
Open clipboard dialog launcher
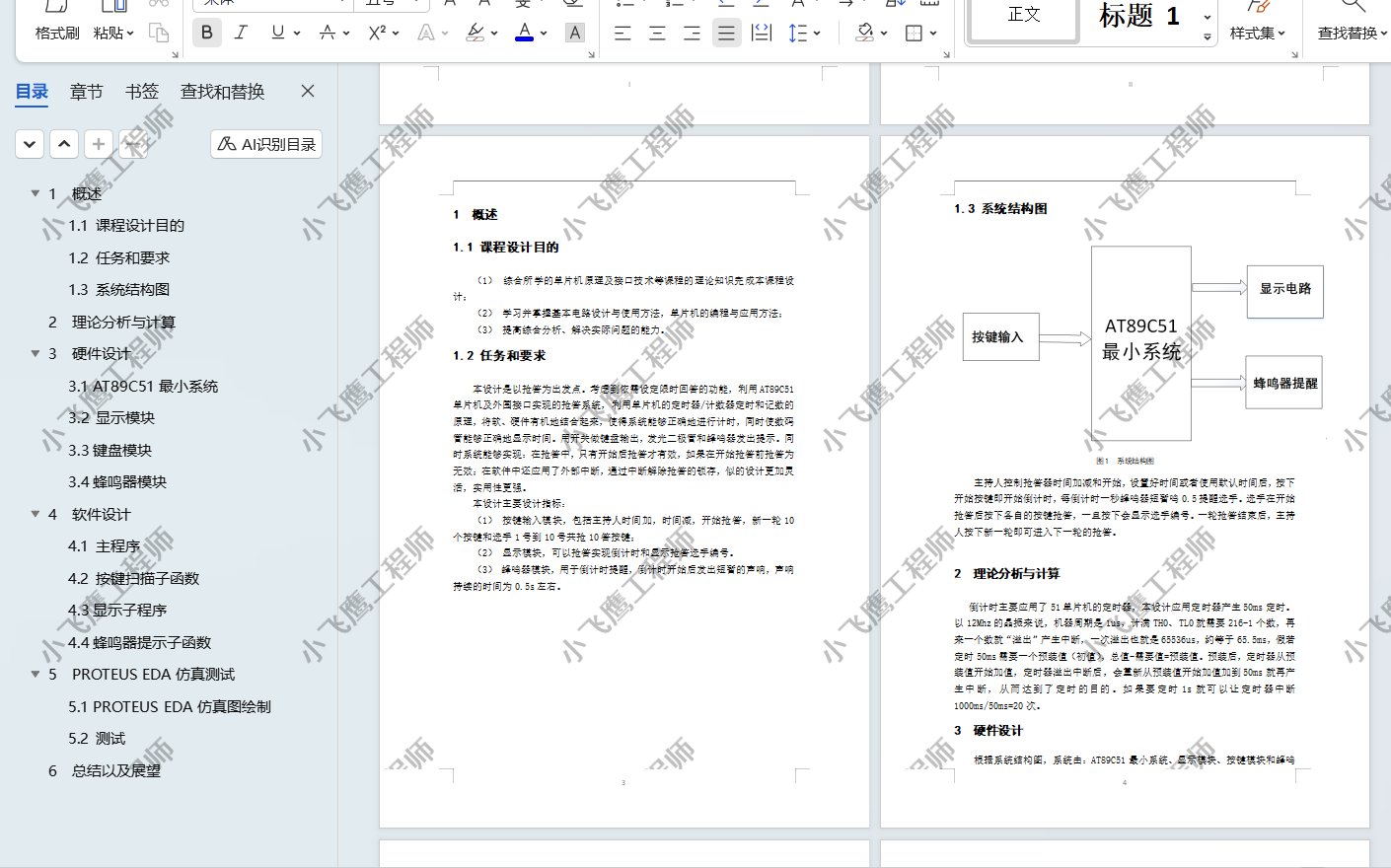pos(175,55)
